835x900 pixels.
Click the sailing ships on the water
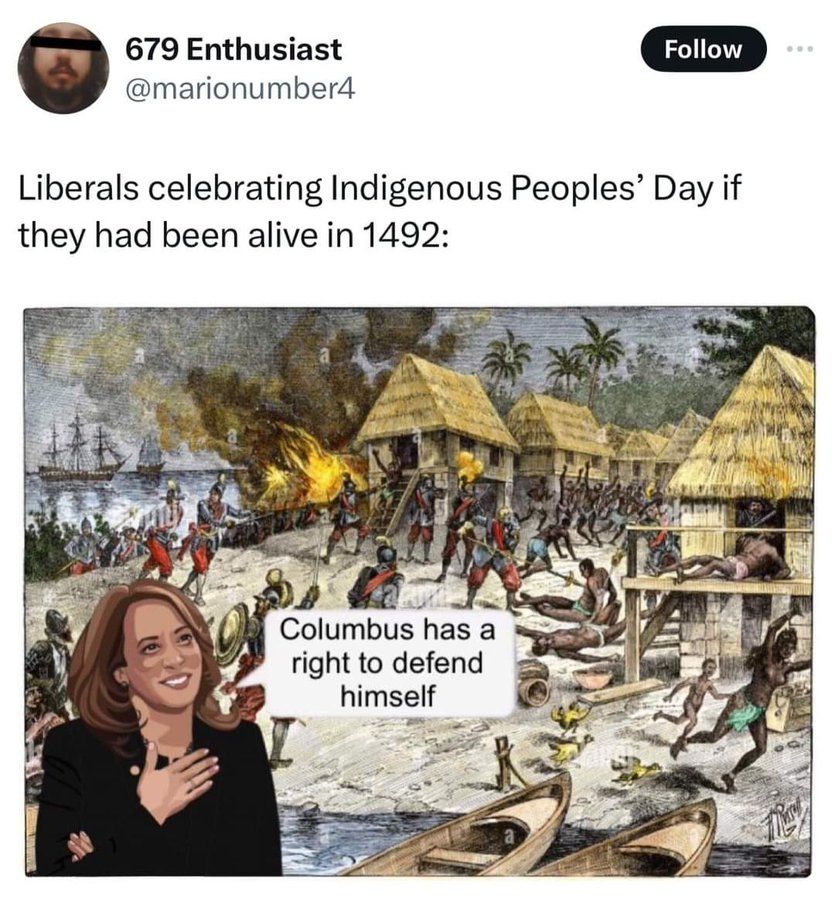pyautogui.click(x=100, y=451)
